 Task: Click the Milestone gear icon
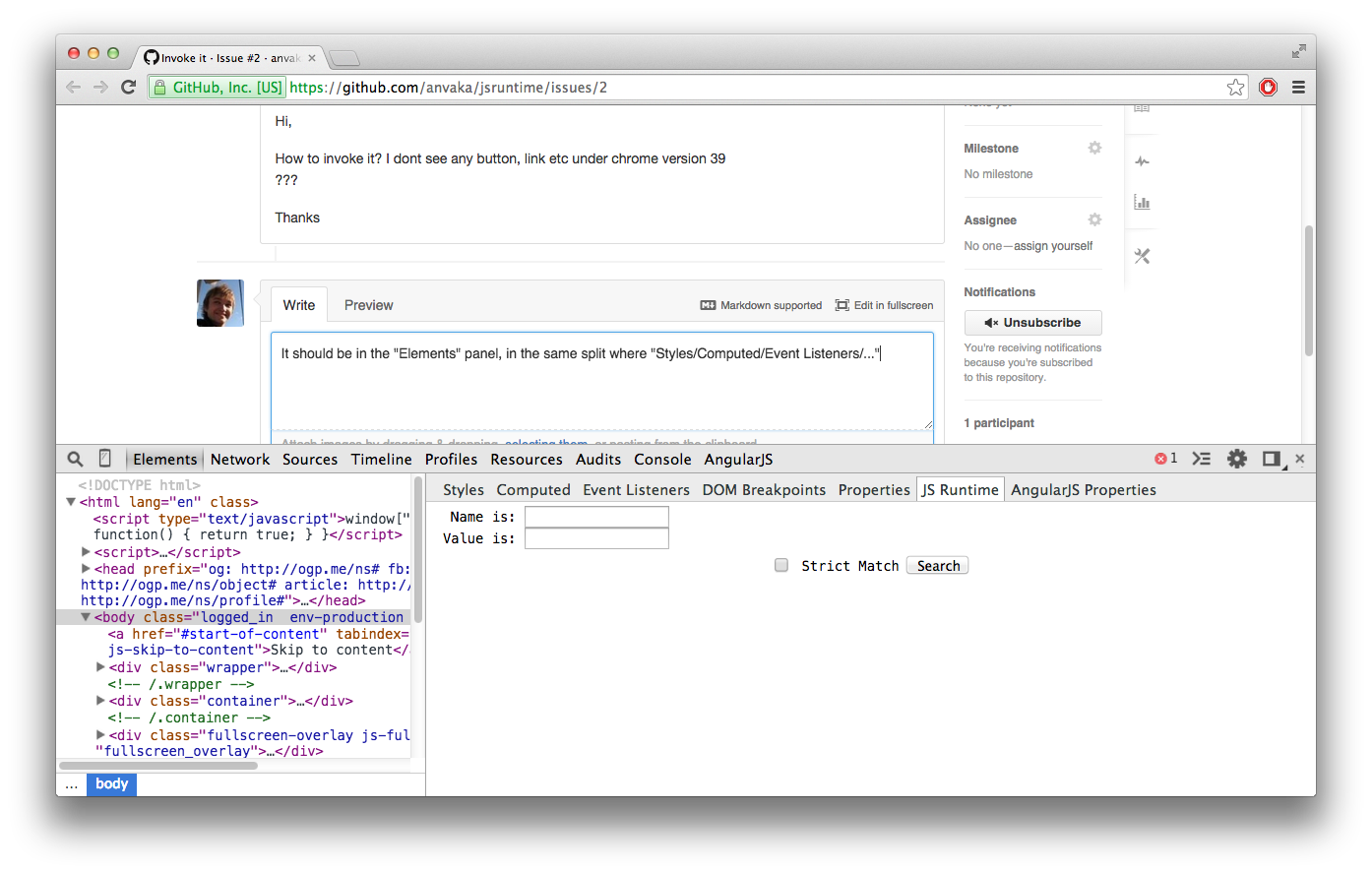tap(1094, 148)
